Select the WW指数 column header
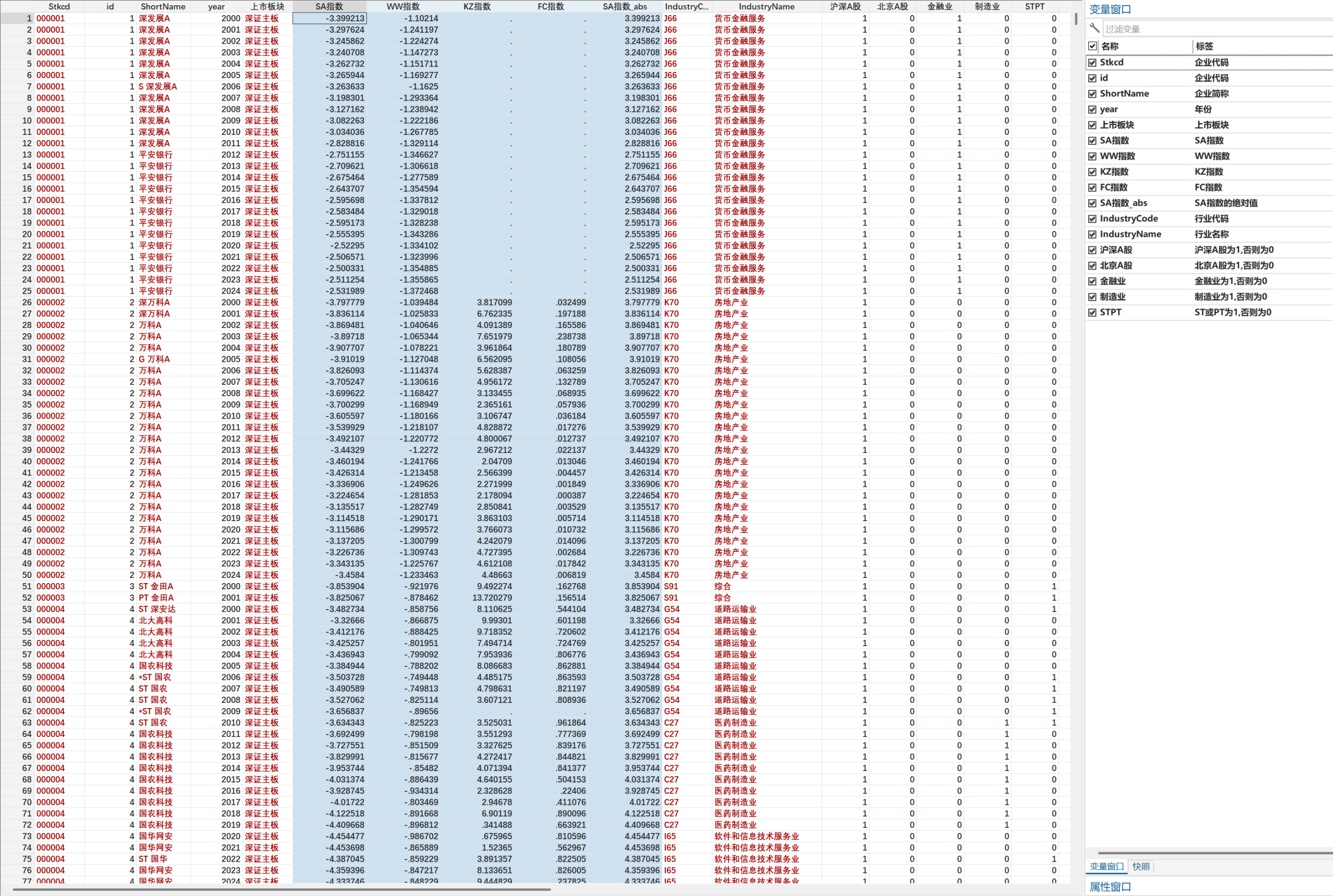Image resolution: width=1333 pixels, height=896 pixels. [403, 6]
